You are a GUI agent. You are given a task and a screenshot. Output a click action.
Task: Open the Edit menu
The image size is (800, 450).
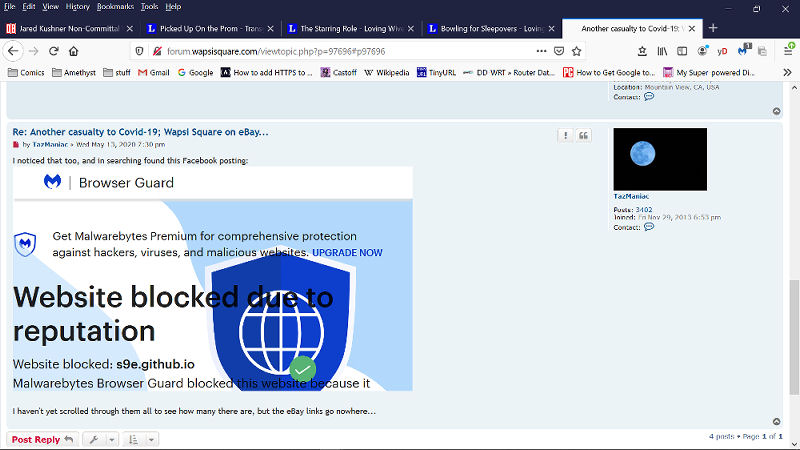(29, 7)
